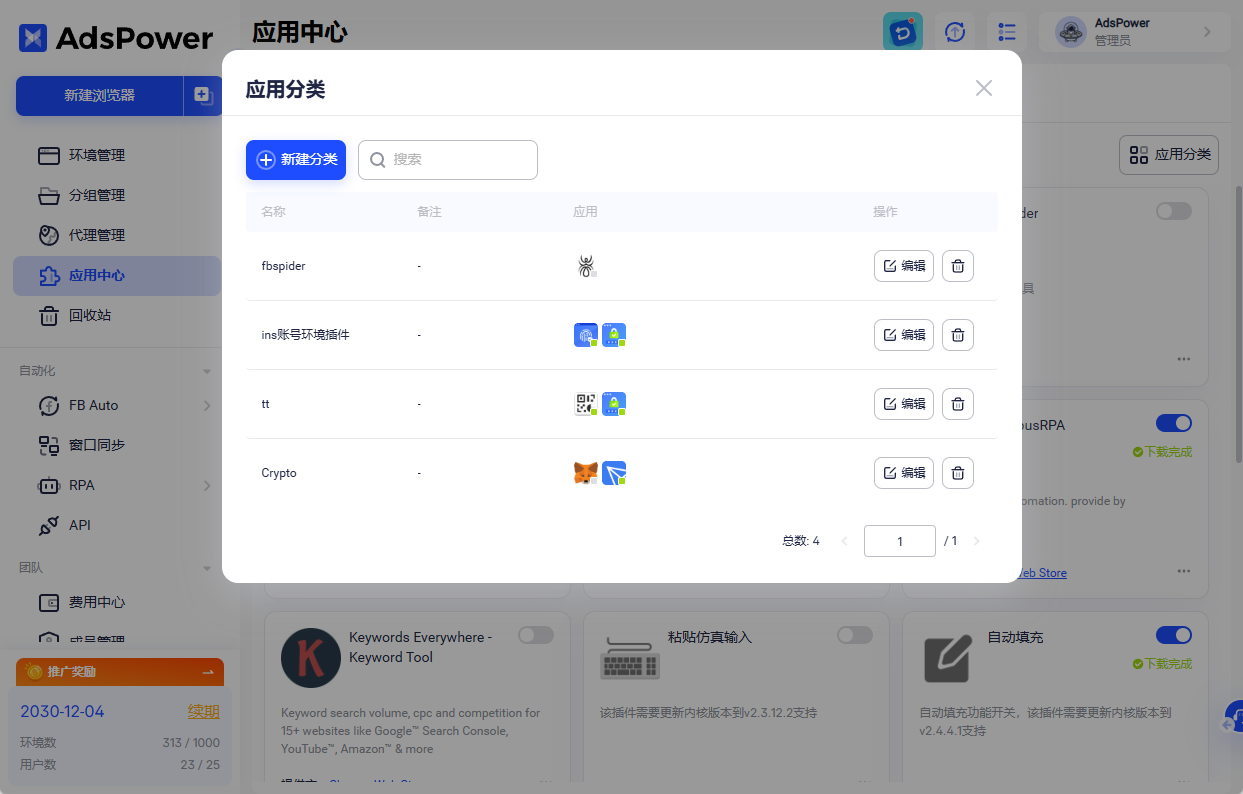Viewport: 1243px width, 794px height.
Task: Click the Crypto category name
Action: tap(279, 473)
